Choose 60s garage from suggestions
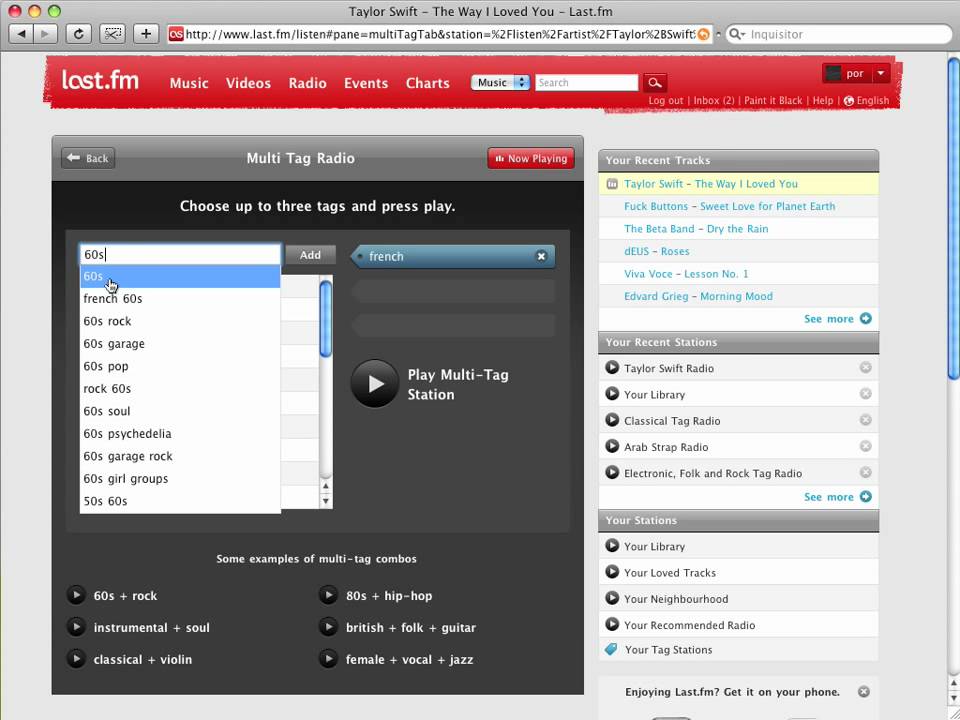Image resolution: width=960 pixels, height=720 pixels. [180, 343]
